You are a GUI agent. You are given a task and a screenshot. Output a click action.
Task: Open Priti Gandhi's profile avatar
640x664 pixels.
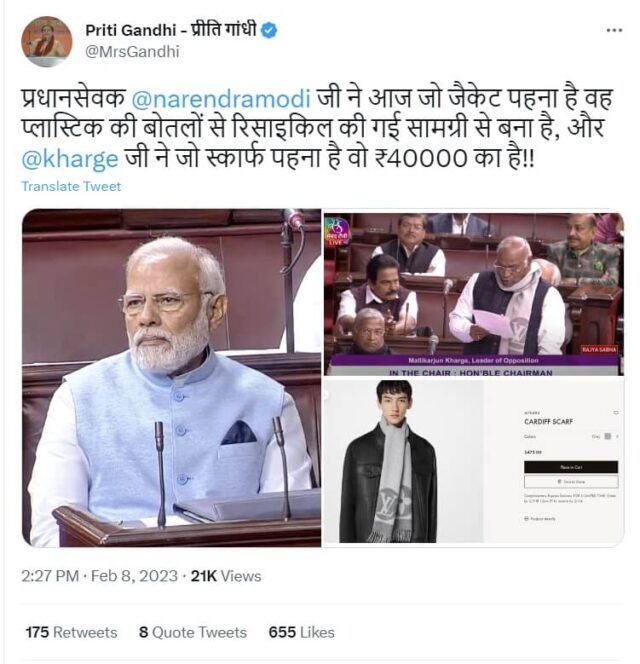point(47,42)
